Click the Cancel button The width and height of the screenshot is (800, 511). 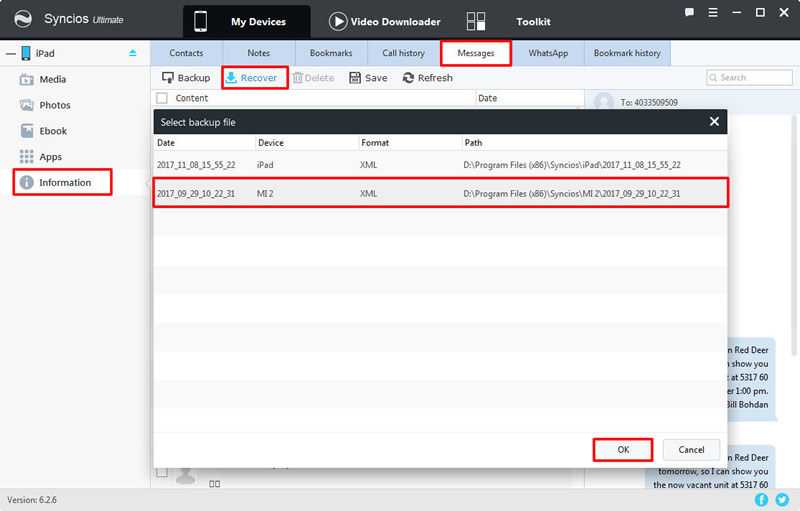691,449
